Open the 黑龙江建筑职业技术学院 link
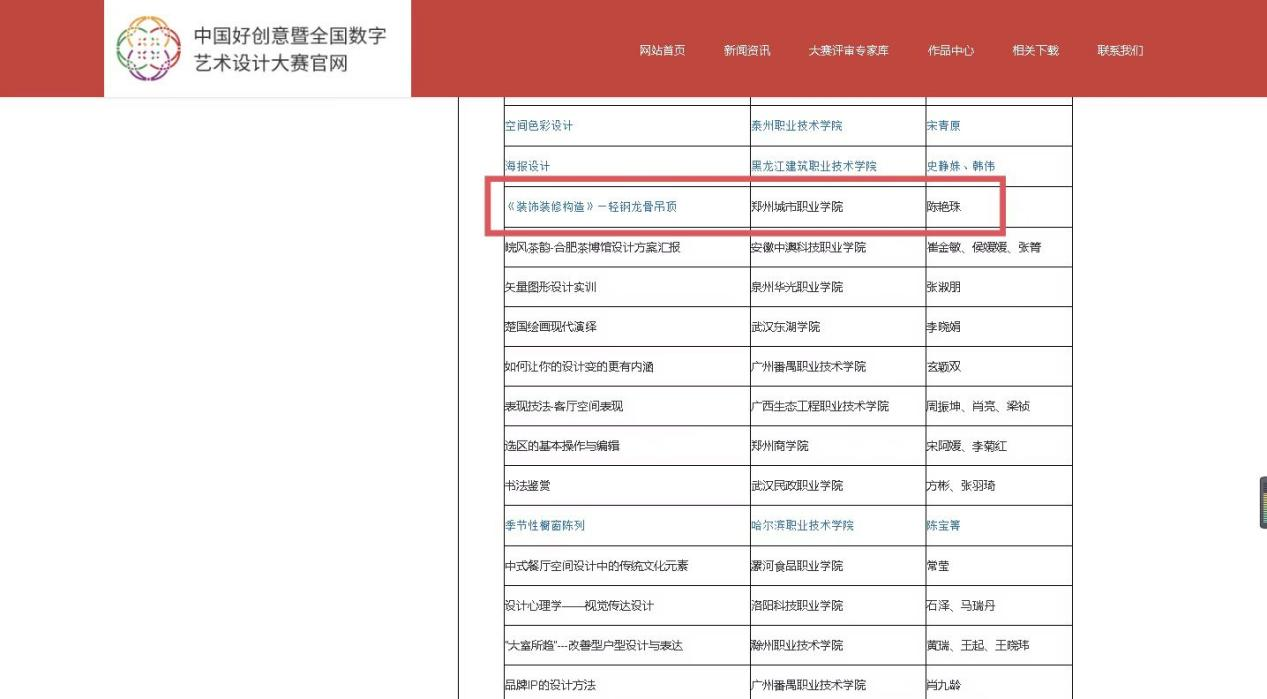Image resolution: width=1267 pixels, height=699 pixels. [814, 166]
